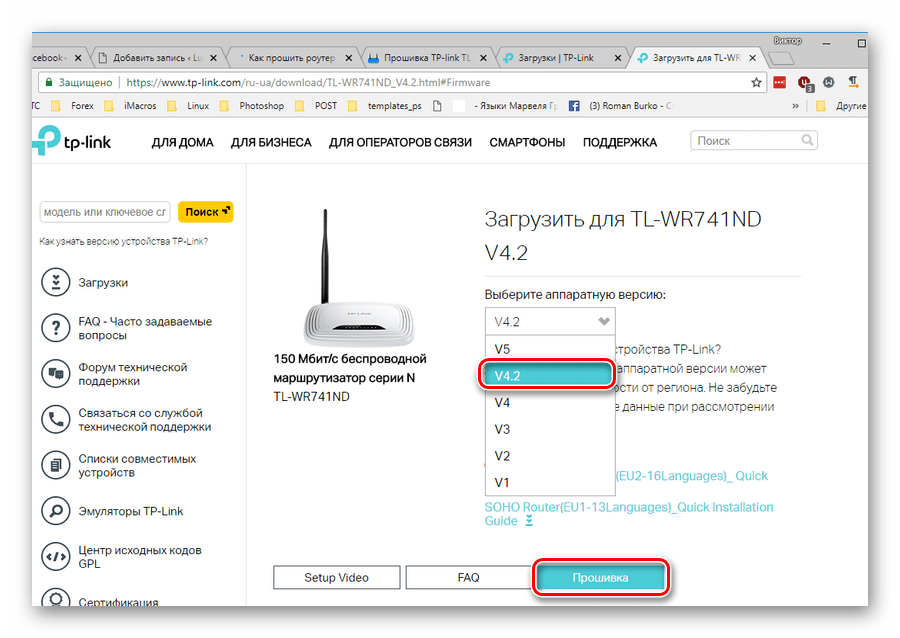The height and width of the screenshot is (638, 900).
Task: Click the paragraph mark extension icon
Action: (854, 83)
